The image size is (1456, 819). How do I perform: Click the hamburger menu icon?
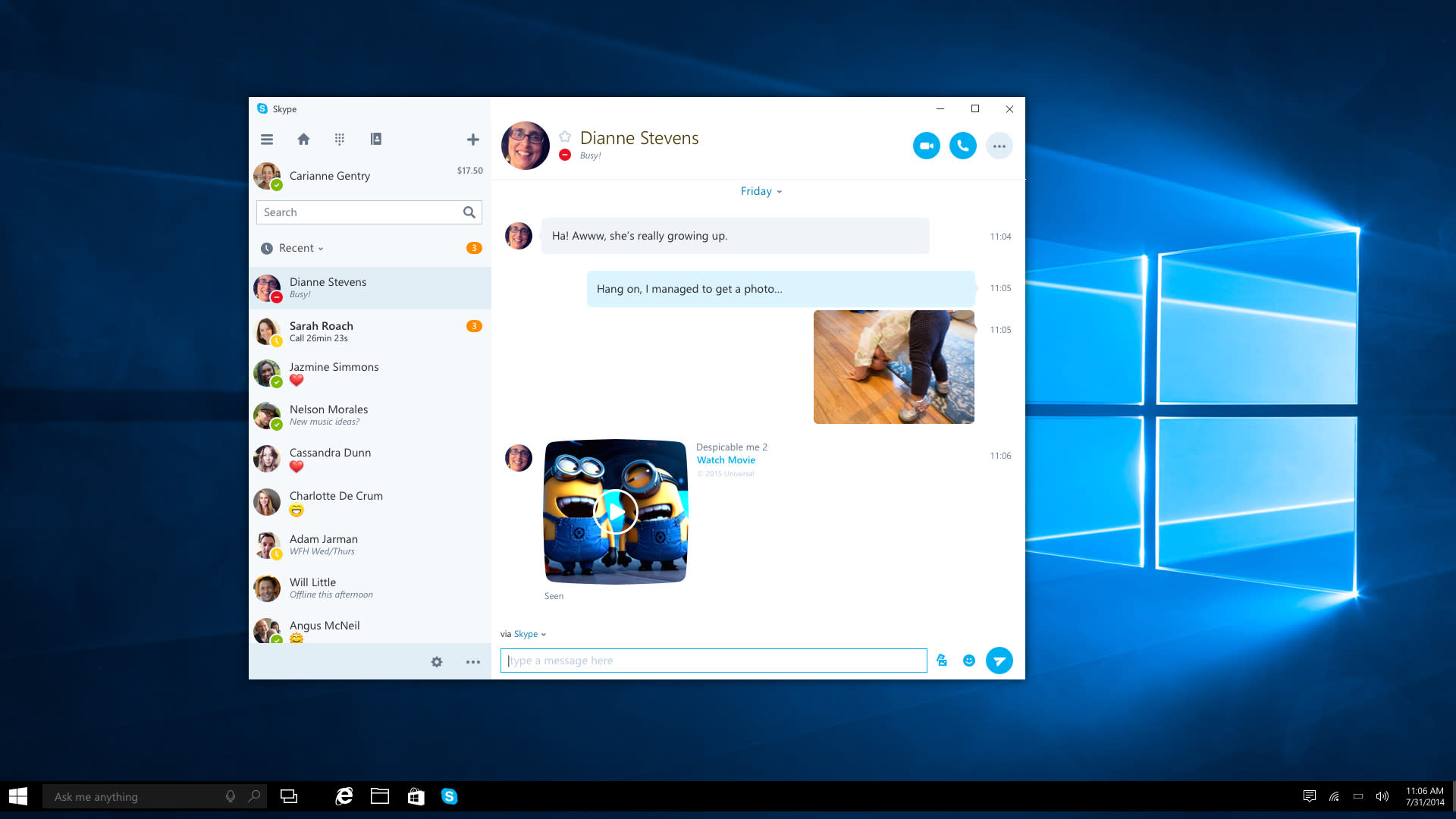coord(267,138)
